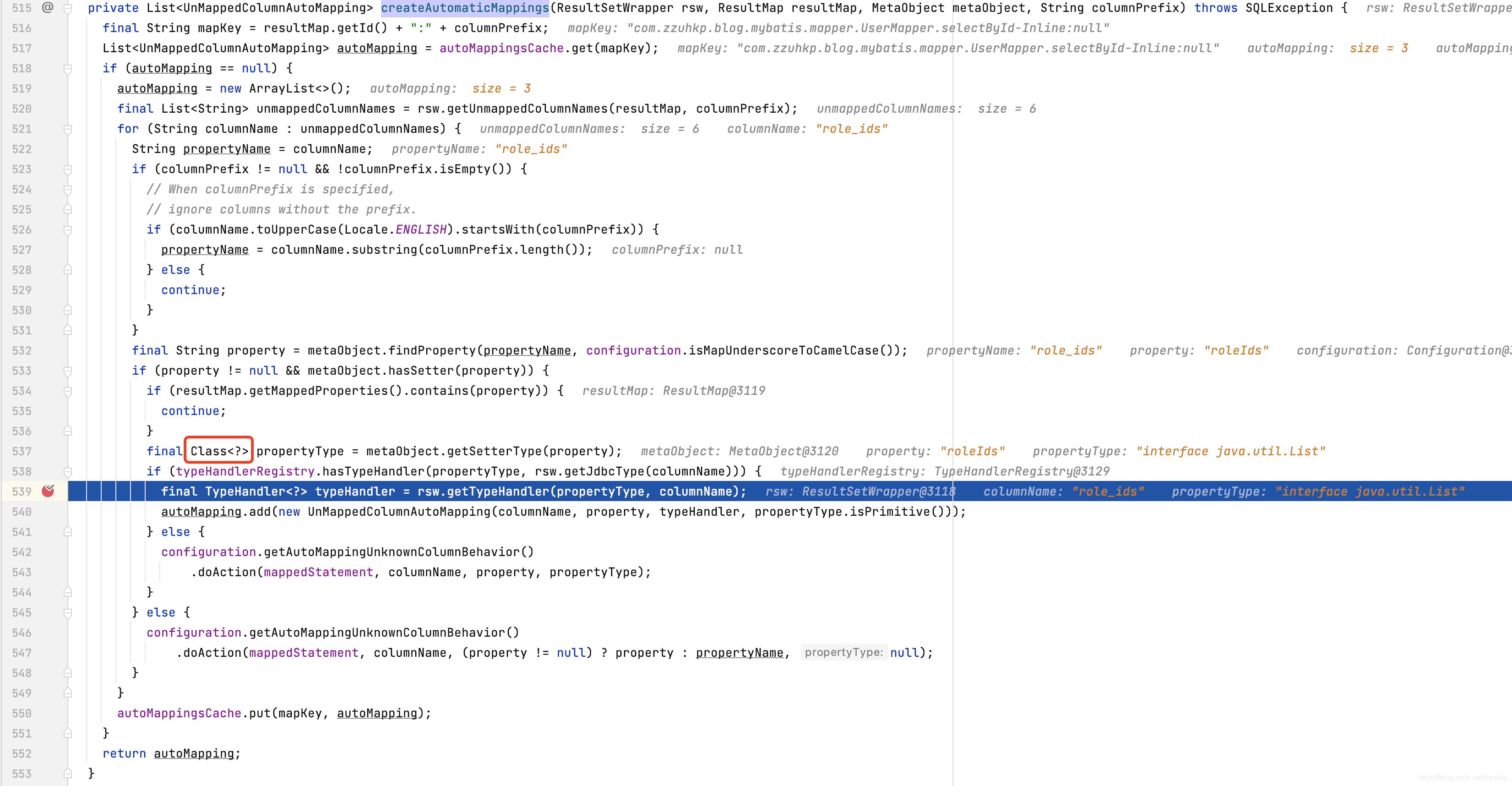Click line number 552 beside return statement
The height and width of the screenshot is (786, 1512).
pyautogui.click(x=22, y=754)
